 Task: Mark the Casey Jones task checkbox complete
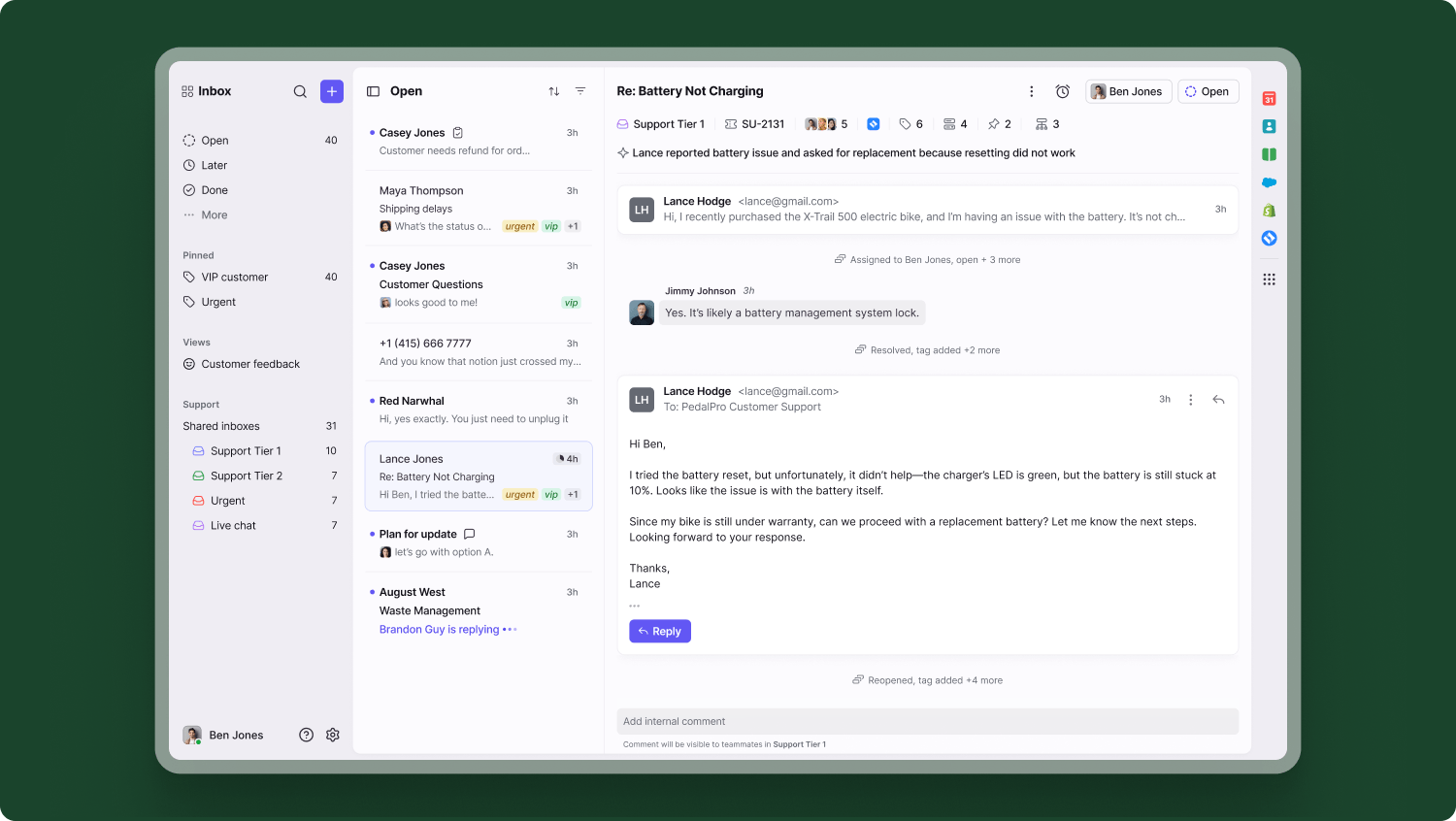(x=457, y=131)
